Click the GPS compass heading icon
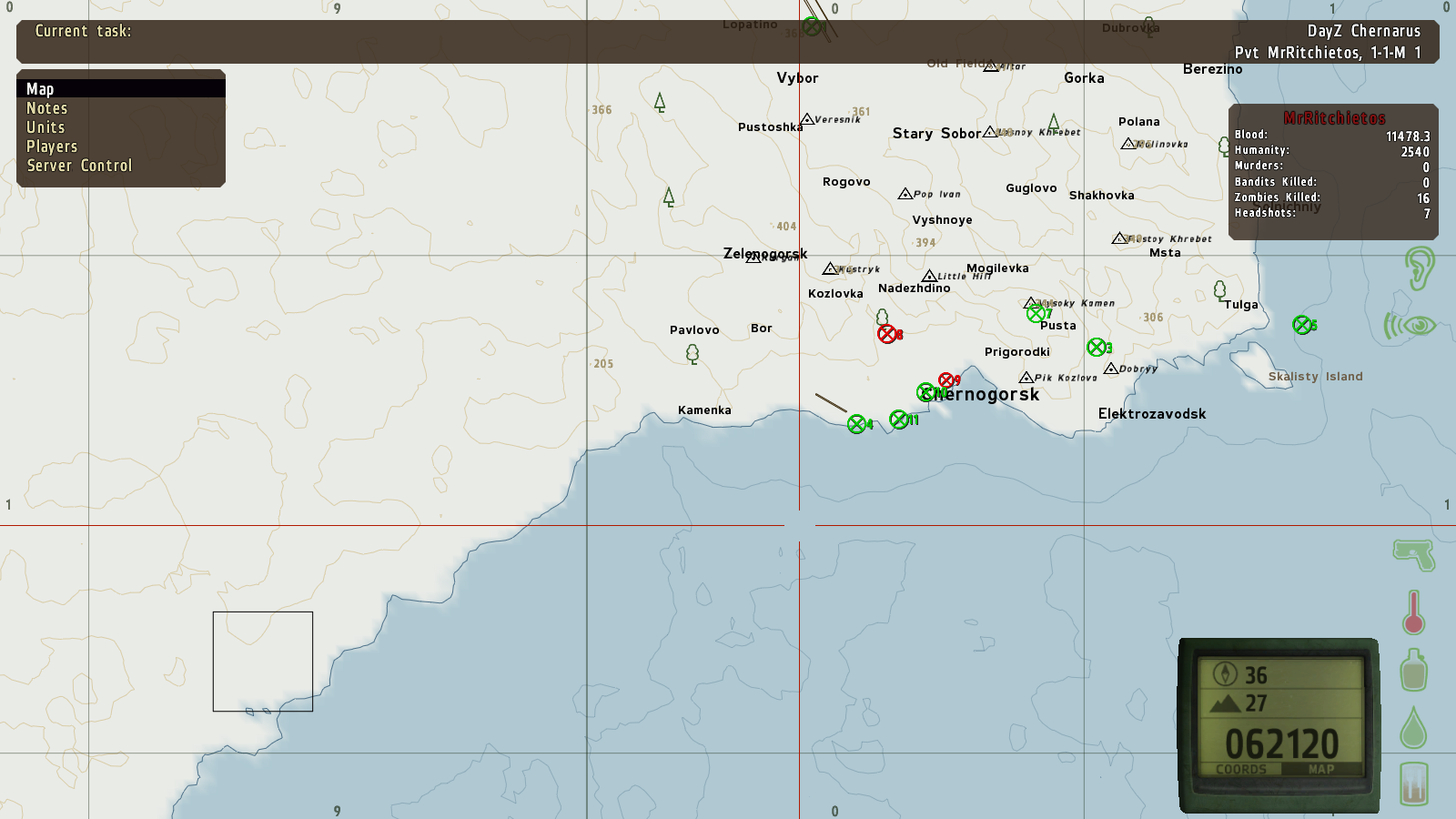Viewport: 1456px width, 819px height. pyautogui.click(x=1225, y=674)
